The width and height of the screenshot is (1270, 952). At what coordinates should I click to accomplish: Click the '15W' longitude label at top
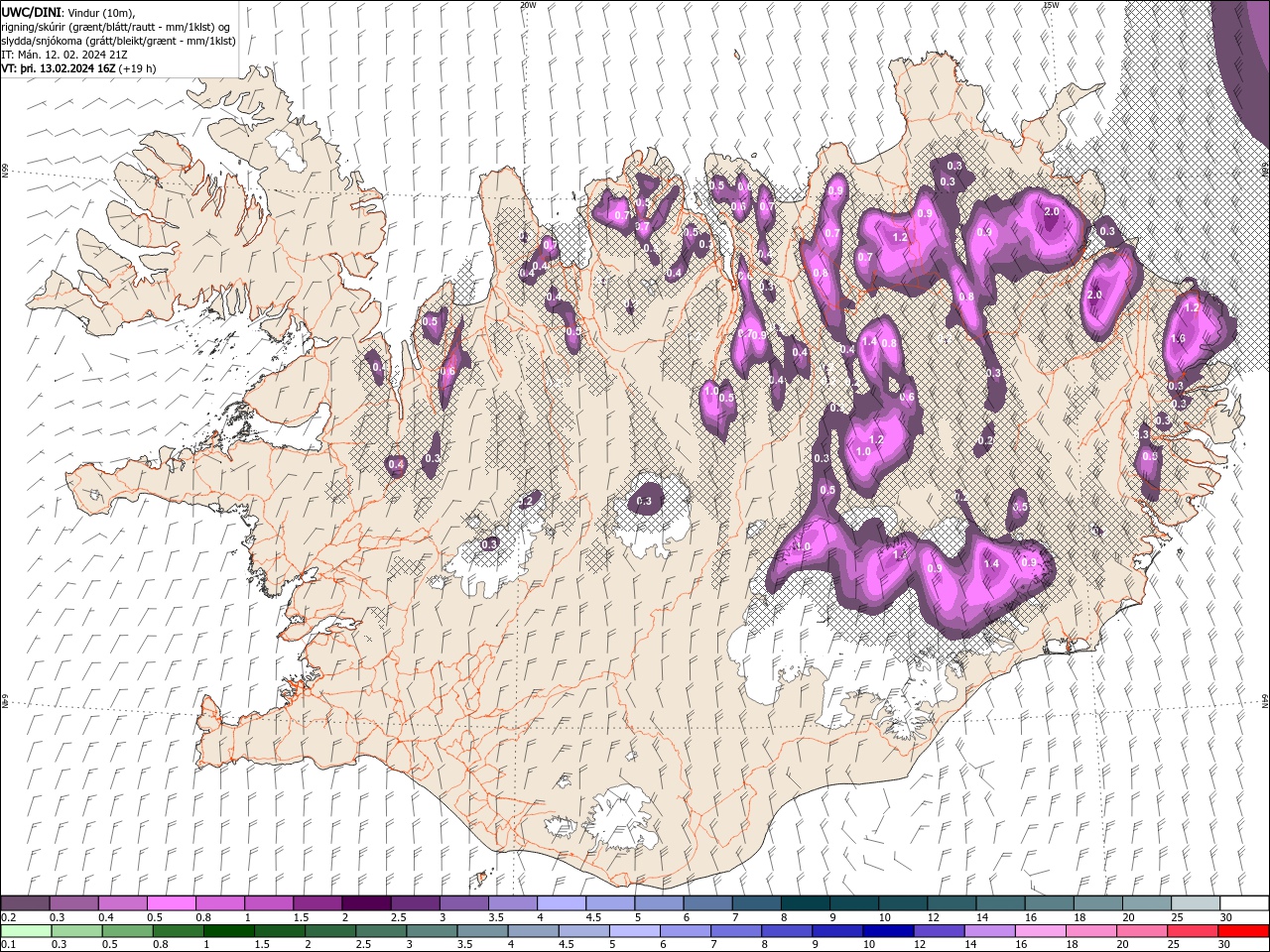click(x=1051, y=5)
